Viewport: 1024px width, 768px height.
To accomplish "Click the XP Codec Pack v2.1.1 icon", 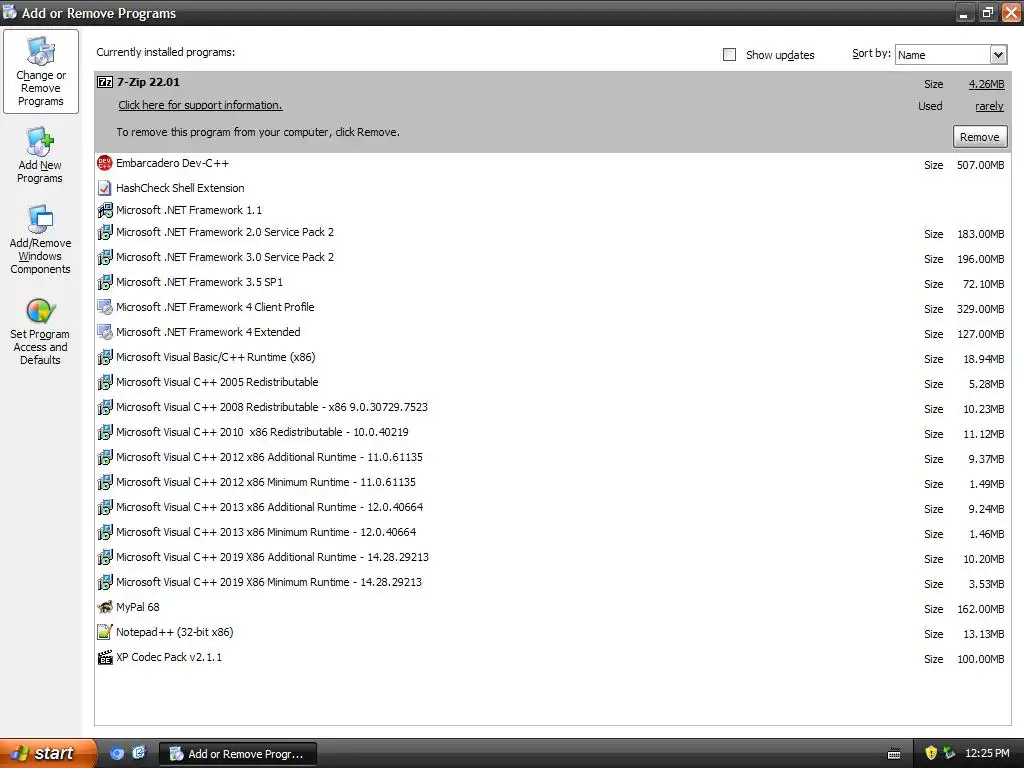I will click(x=104, y=657).
